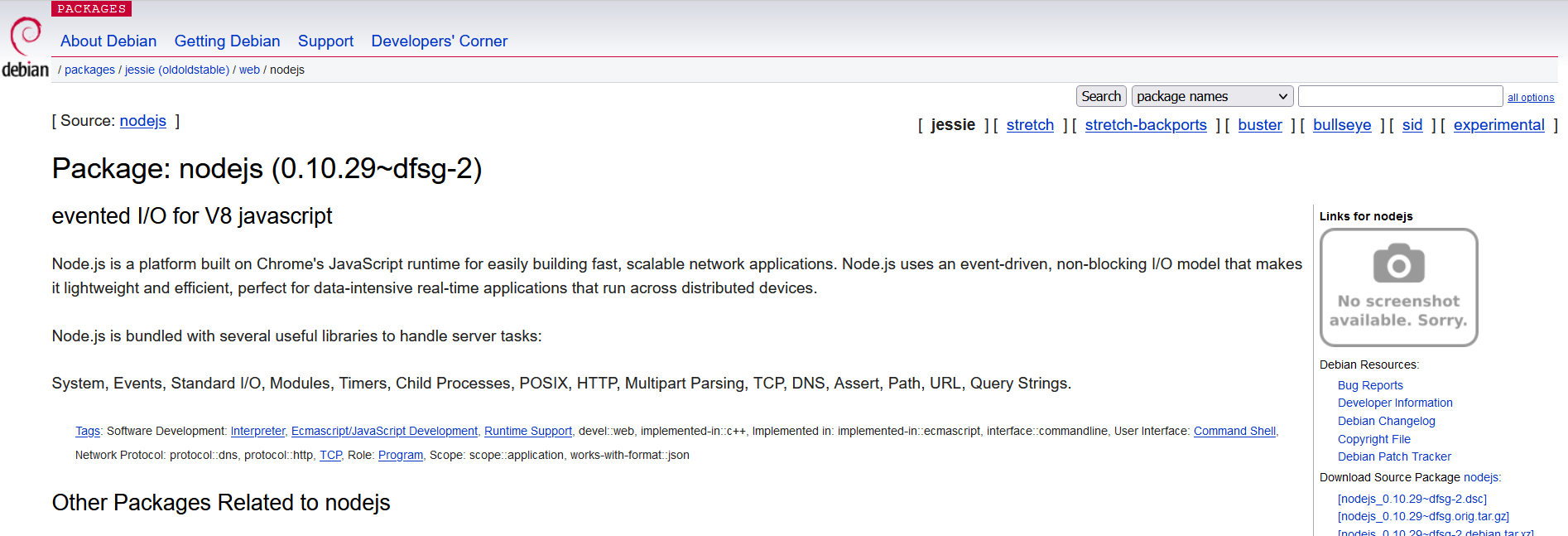Open the Program role tag link
Screen dimensions: 1568x536
click(x=401, y=456)
